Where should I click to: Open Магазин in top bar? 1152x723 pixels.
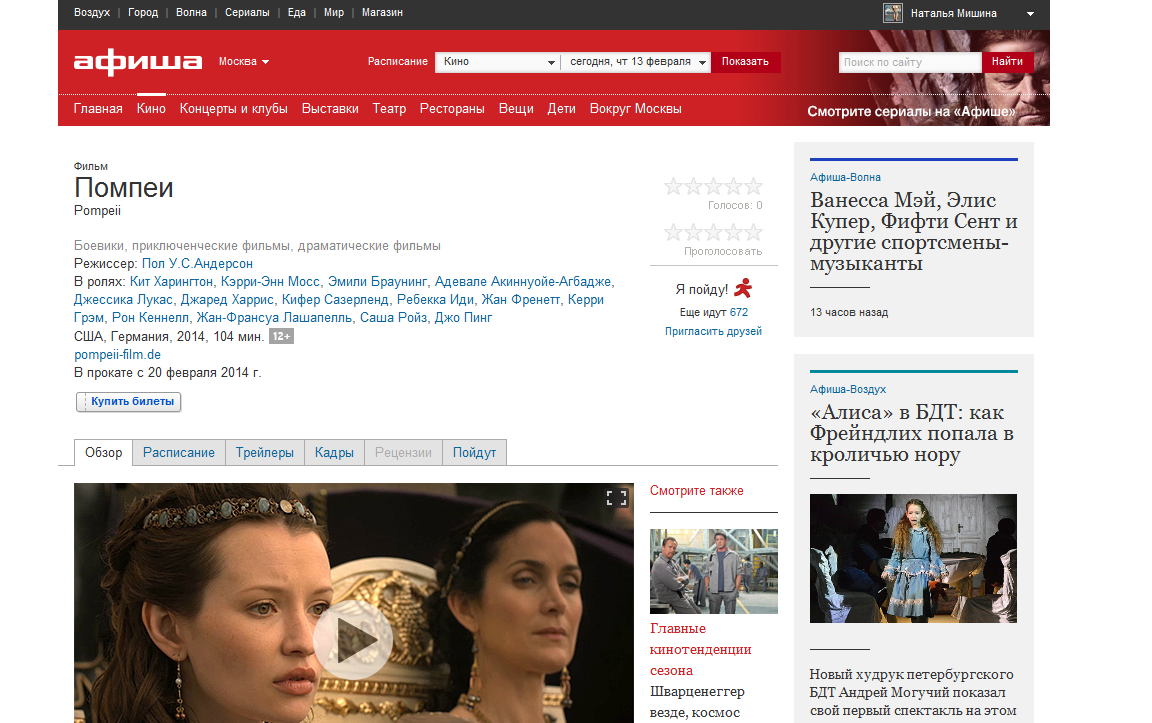(x=382, y=12)
